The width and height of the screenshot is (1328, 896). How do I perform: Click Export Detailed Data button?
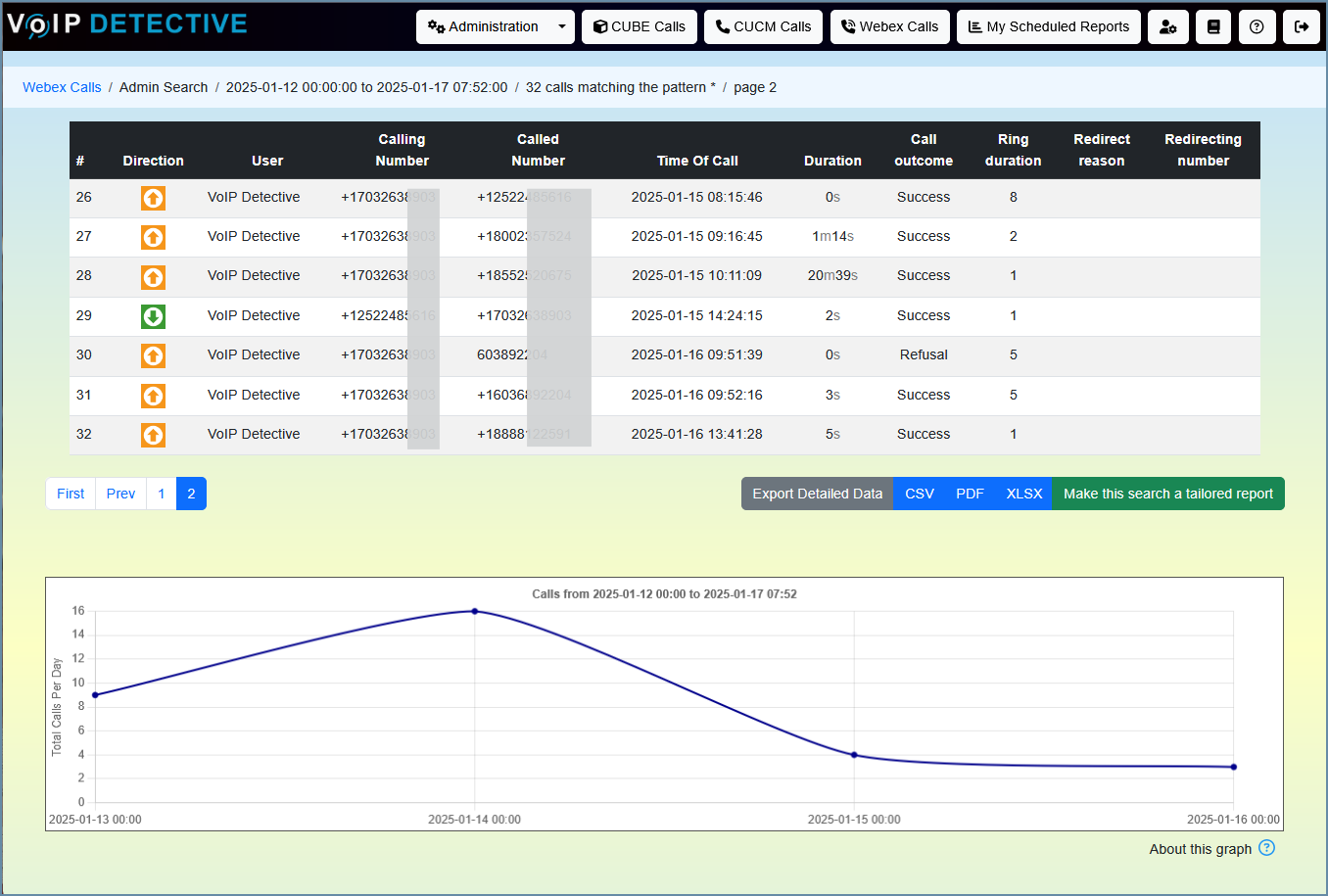817,494
